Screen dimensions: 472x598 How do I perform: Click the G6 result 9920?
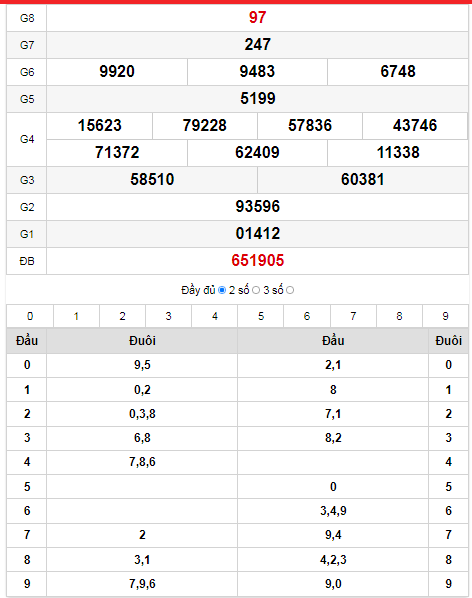click(x=117, y=72)
